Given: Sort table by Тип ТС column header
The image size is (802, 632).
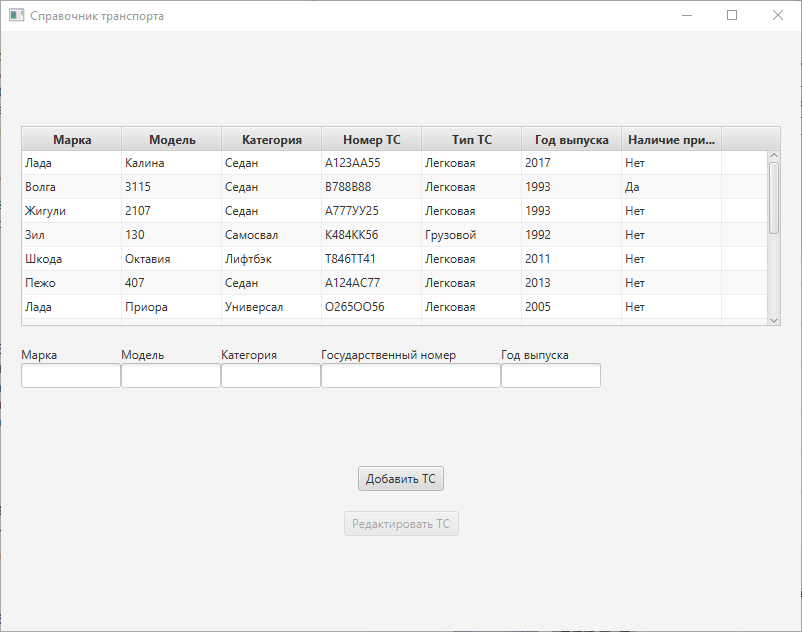Looking at the screenshot, I should click(x=471, y=139).
